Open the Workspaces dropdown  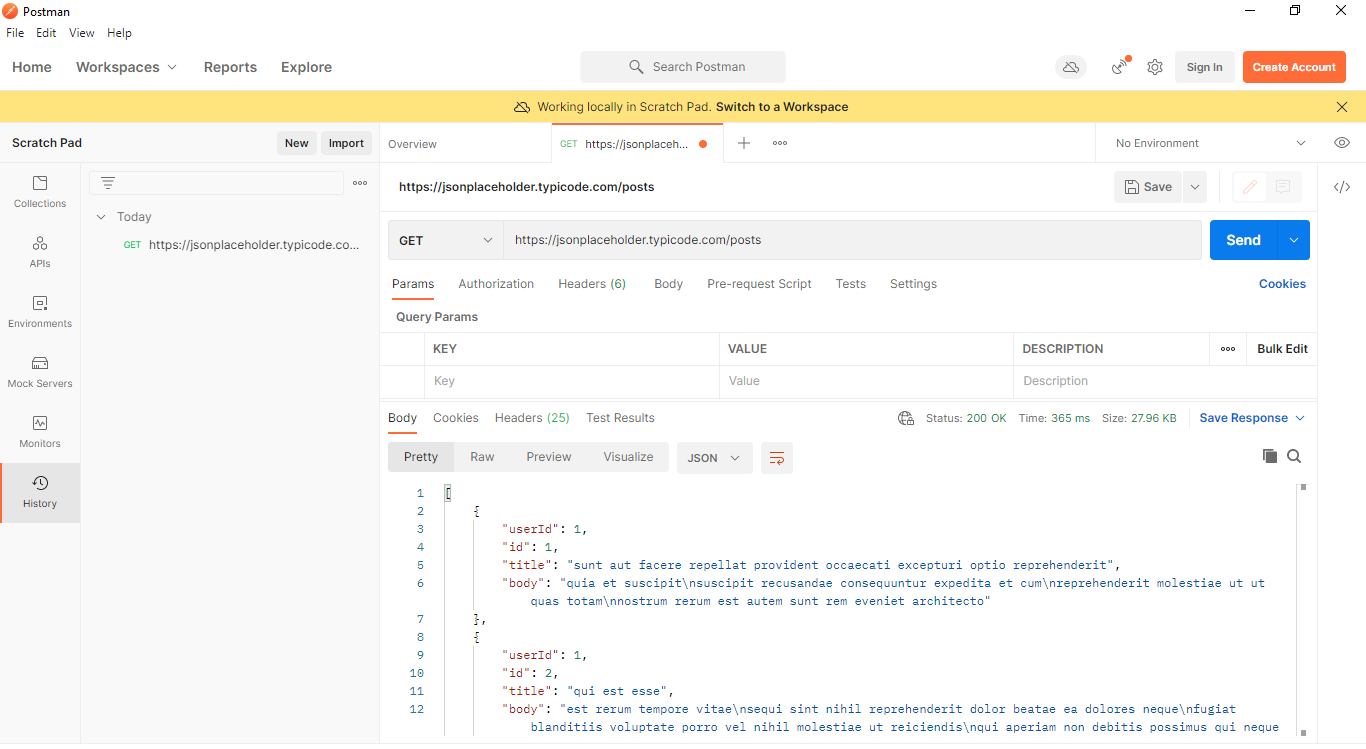pos(126,67)
